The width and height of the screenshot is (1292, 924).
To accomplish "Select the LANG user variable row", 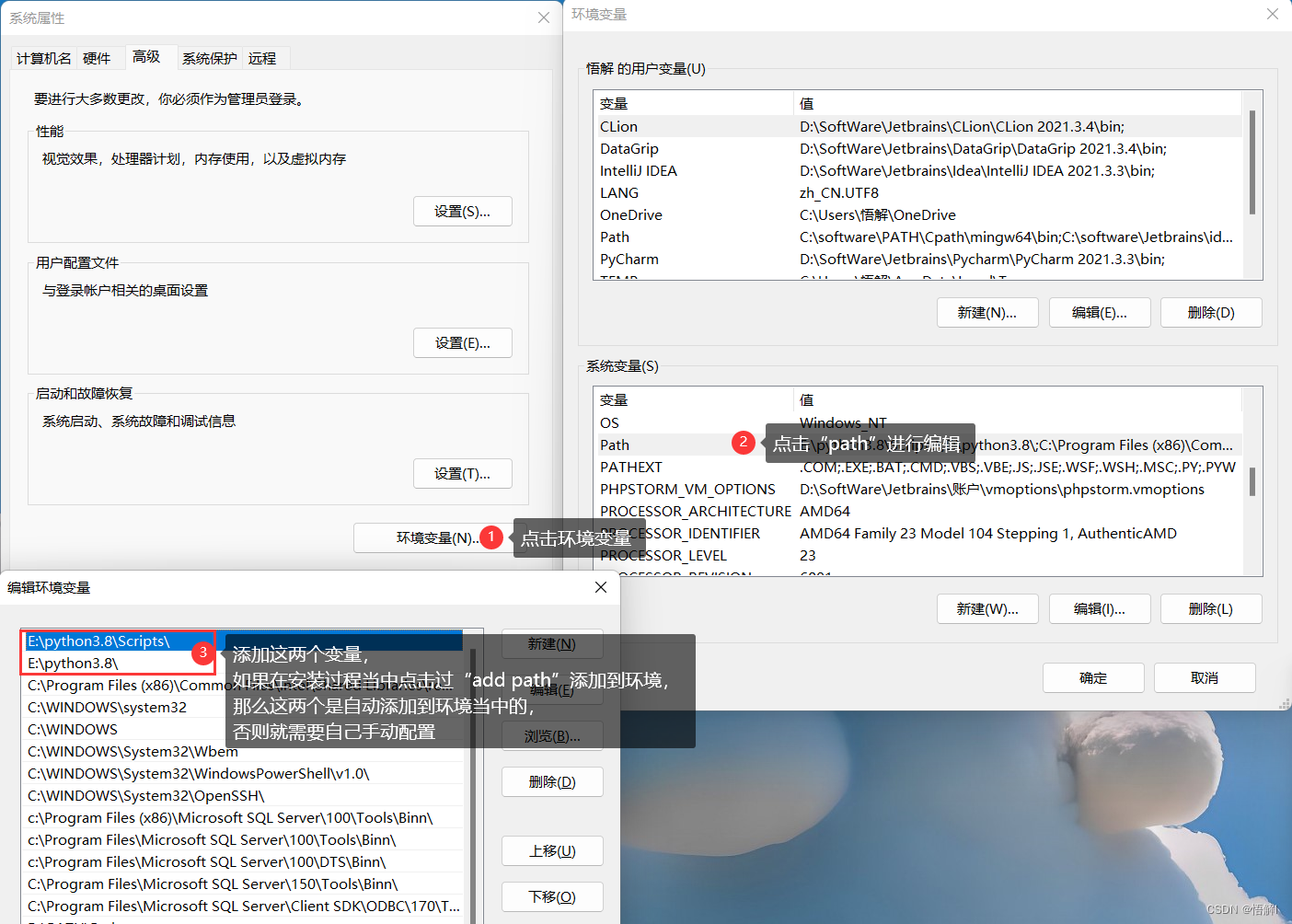I will coord(917,192).
